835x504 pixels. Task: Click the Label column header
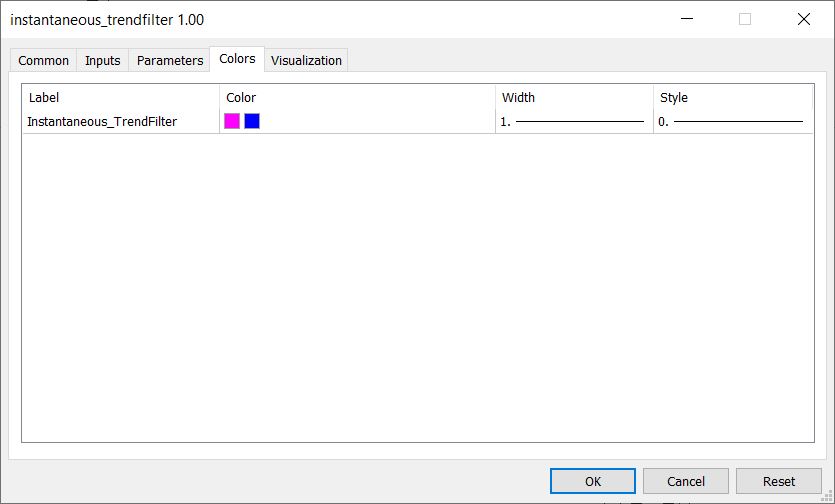(121, 97)
